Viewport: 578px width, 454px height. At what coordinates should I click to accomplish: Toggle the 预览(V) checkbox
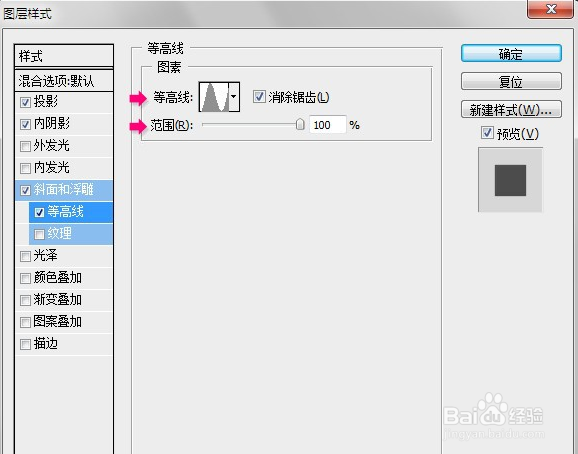(487, 133)
